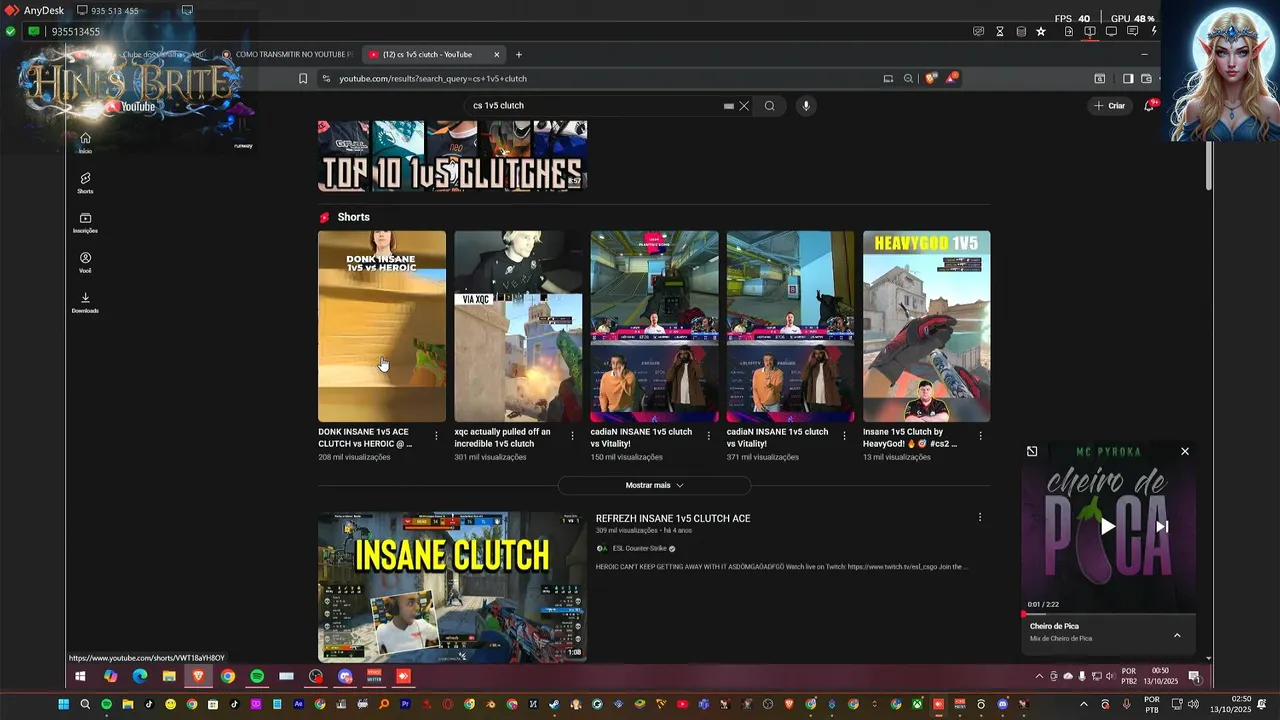Open Spotify in the remote taskbar
Image resolution: width=1280 pixels, height=720 pixels.
[257, 676]
